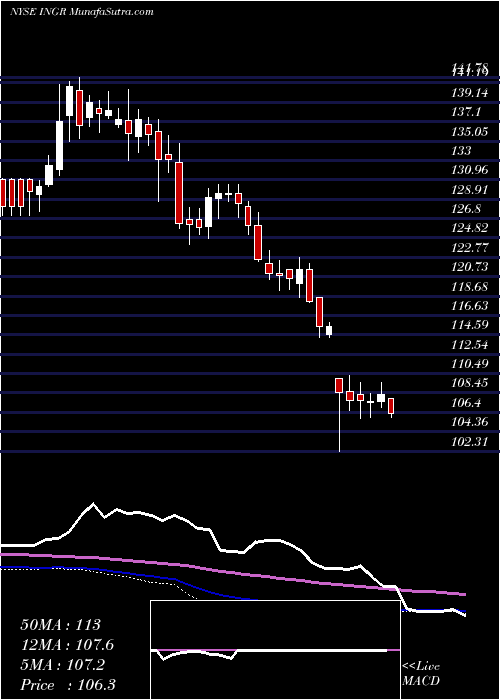The height and width of the screenshot is (700, 500).
Task: Click the 108.45 price axis label
Action: (469, 383)
